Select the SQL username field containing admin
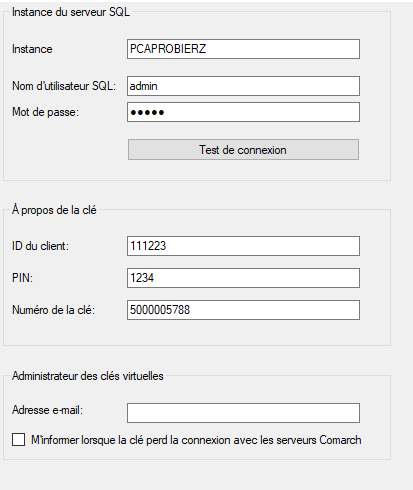The width and height of the screenshot is (413, 490). 243,86
